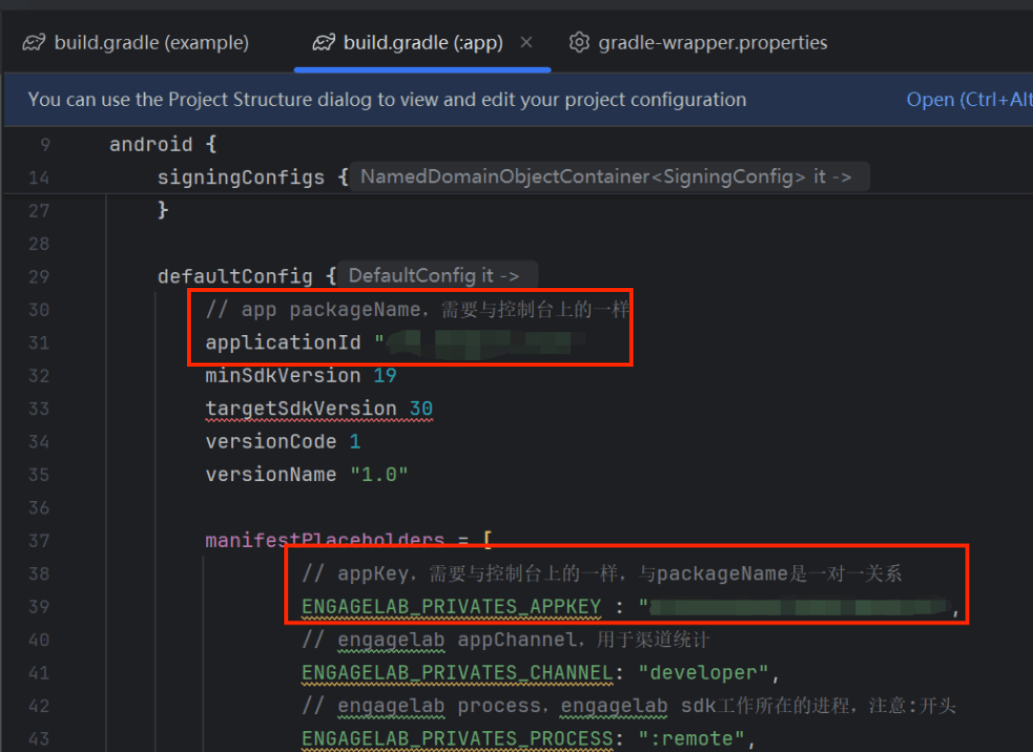
Task: Switch to build.gradle (example) tab
Action: tap(136, 43)
